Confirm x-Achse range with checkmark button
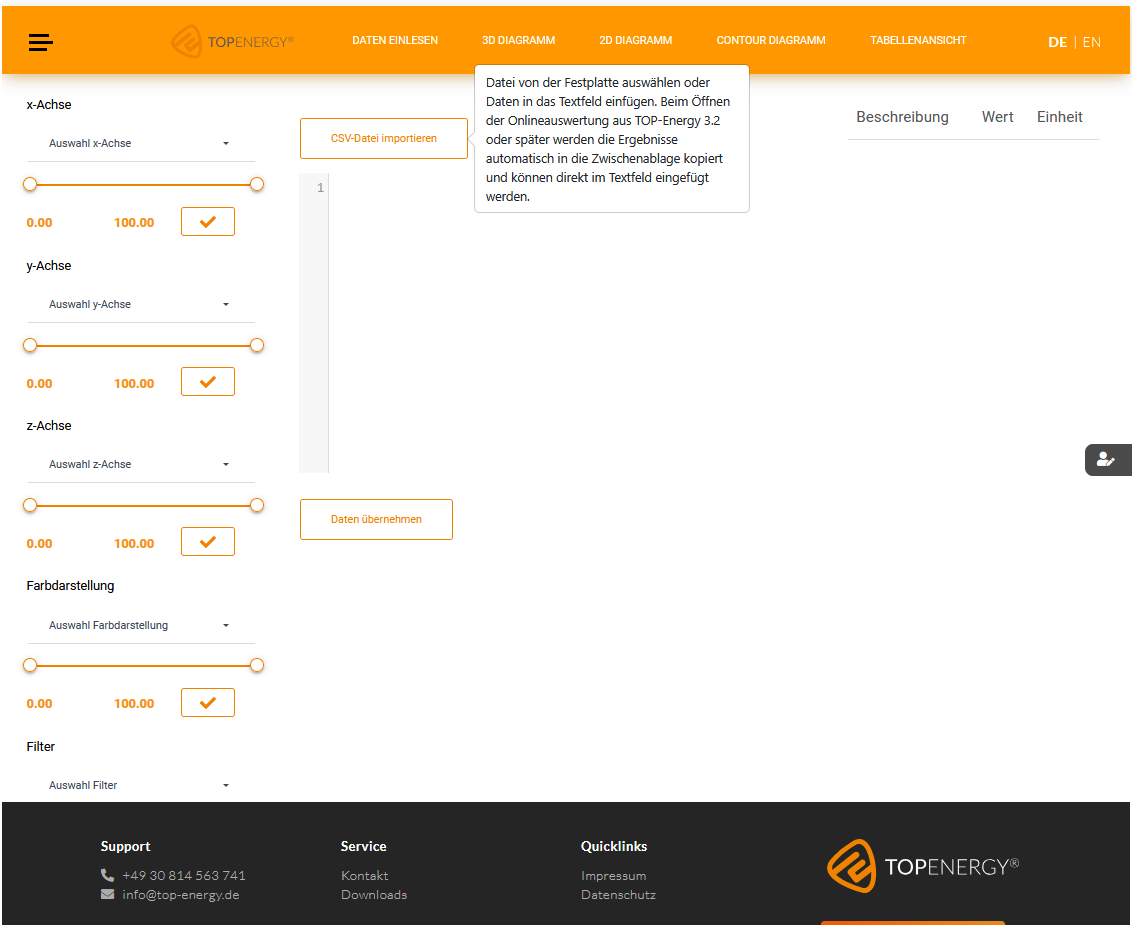This screenshot has width=1132, height=925. [x=208, y=222]
